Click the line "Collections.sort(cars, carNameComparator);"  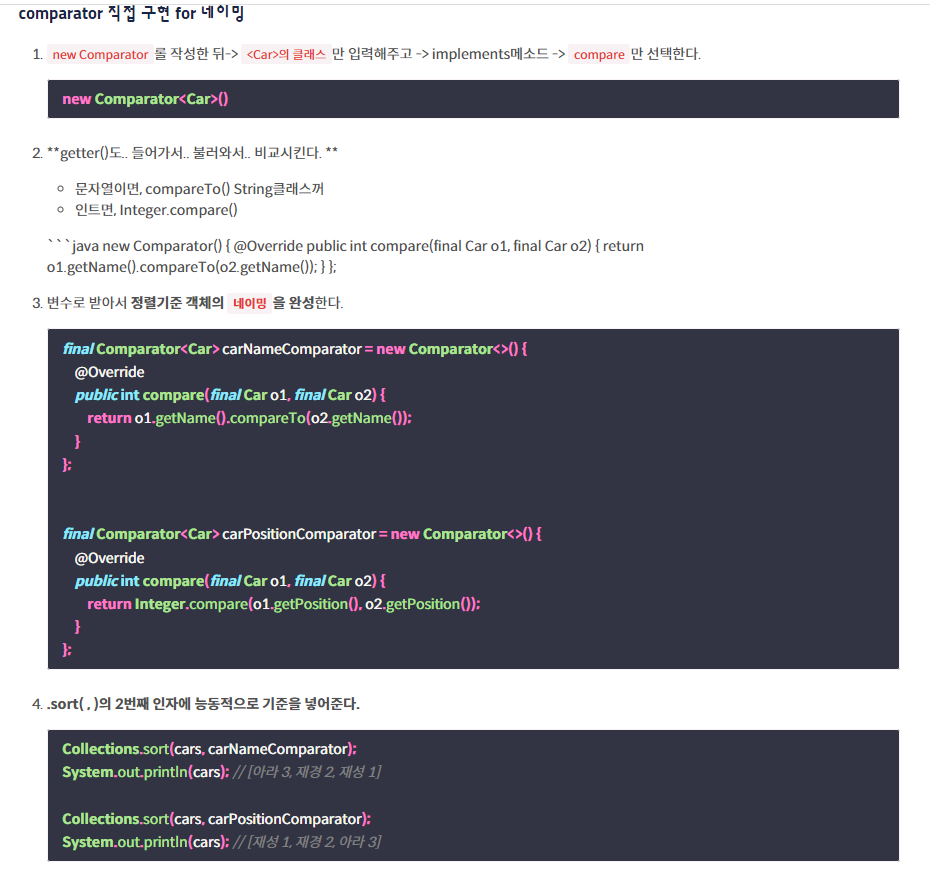[209, 749]
